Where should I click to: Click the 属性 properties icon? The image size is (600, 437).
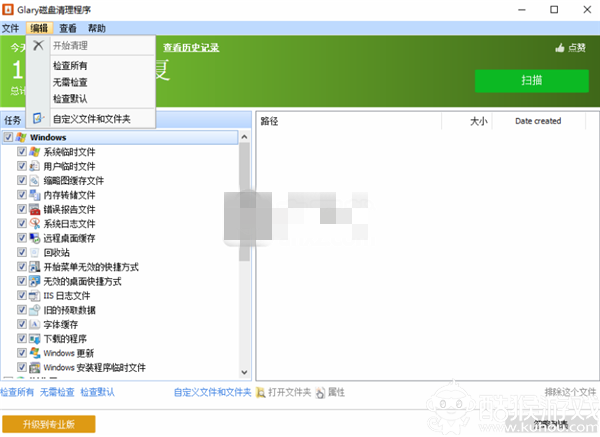click(320, 392)
